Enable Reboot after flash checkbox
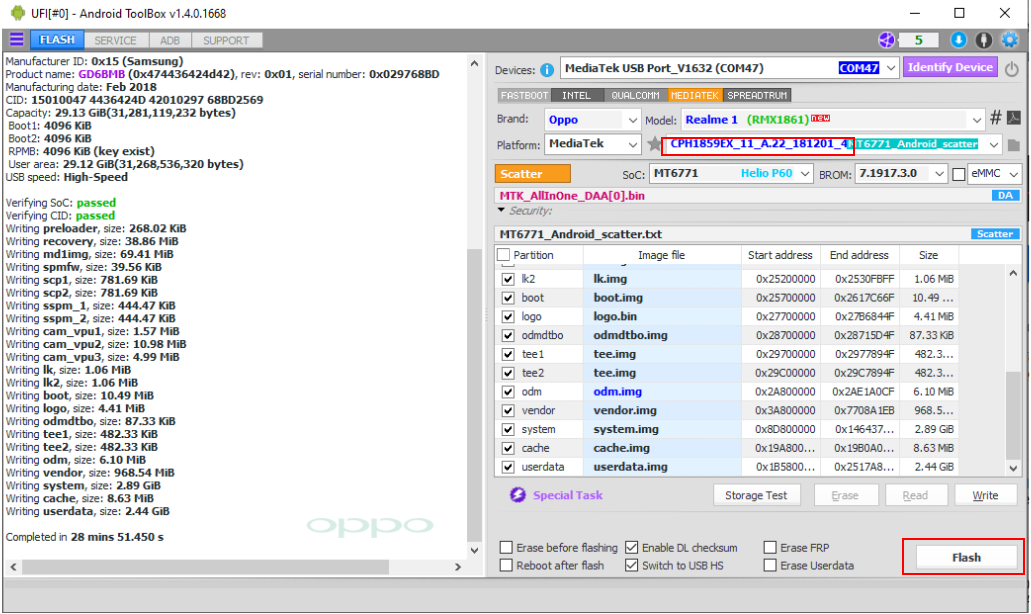 pyautogui.click(x=506, y=565)
